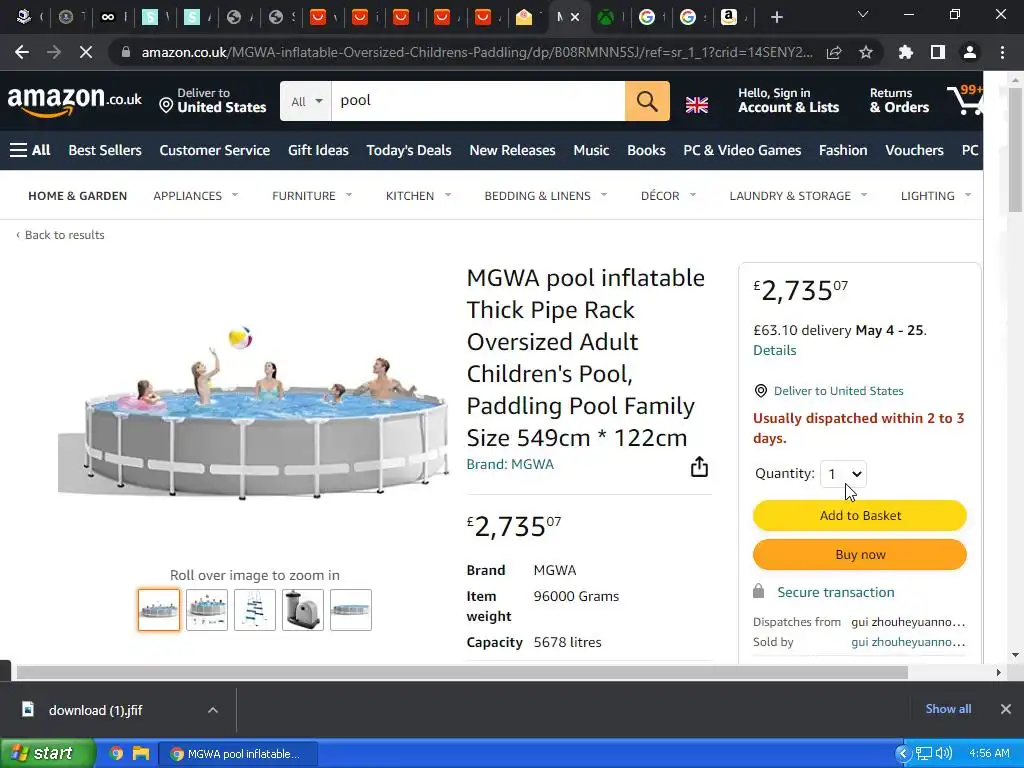
Task: Open PC & Video Games
Action: tap(742, 150)
